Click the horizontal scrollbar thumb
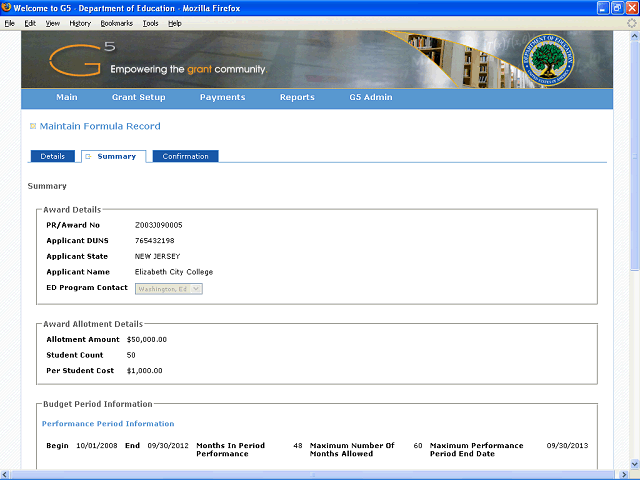The width and height of the screenshot is (640, 480). tap(313, 475)
